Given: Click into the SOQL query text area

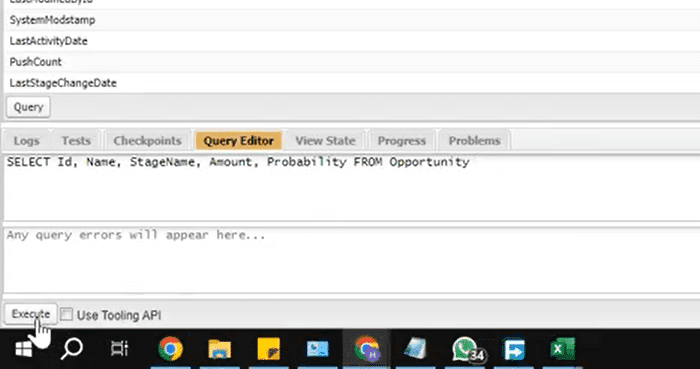Looking at the screenshot, I should (x=352, y=187).
